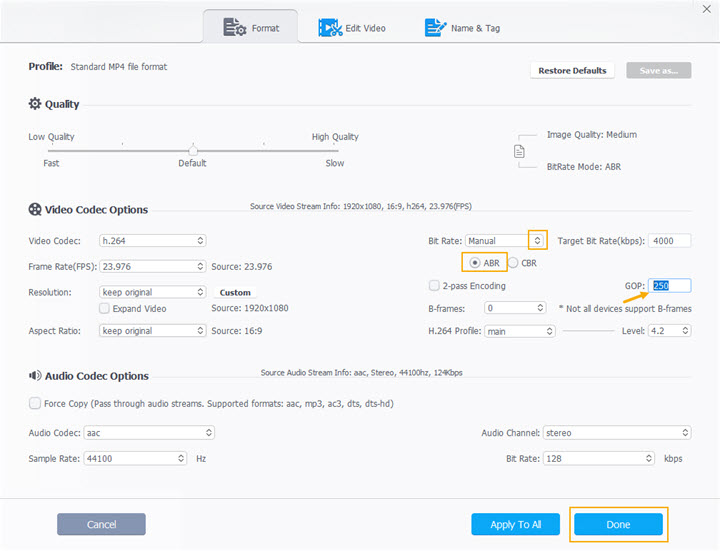This screenshot has height=551, width=720.
Task: Click the GOP input field showing 250
Action: point(669,286)
